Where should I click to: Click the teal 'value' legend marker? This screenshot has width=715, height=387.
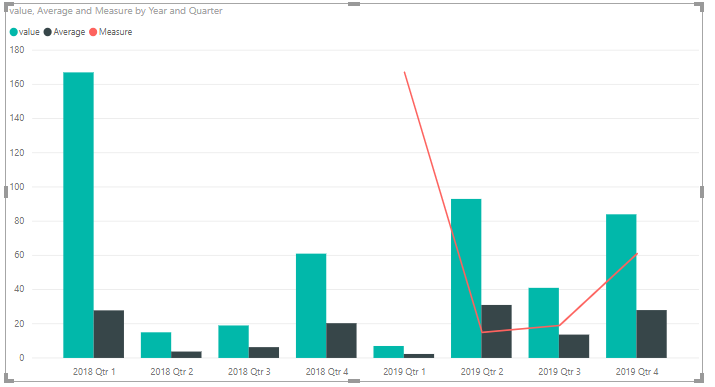[x=14, y=32]
